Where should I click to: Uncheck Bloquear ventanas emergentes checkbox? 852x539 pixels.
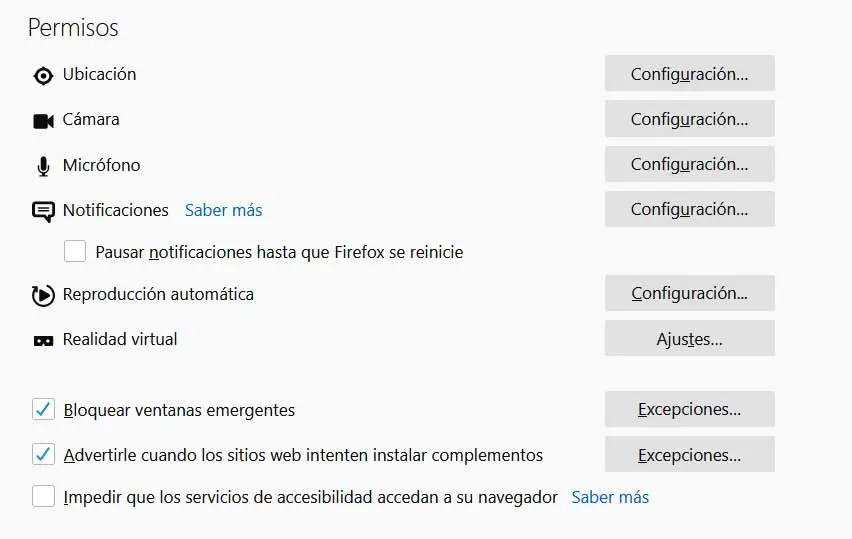pyautogui.click(x=43, y=410)
